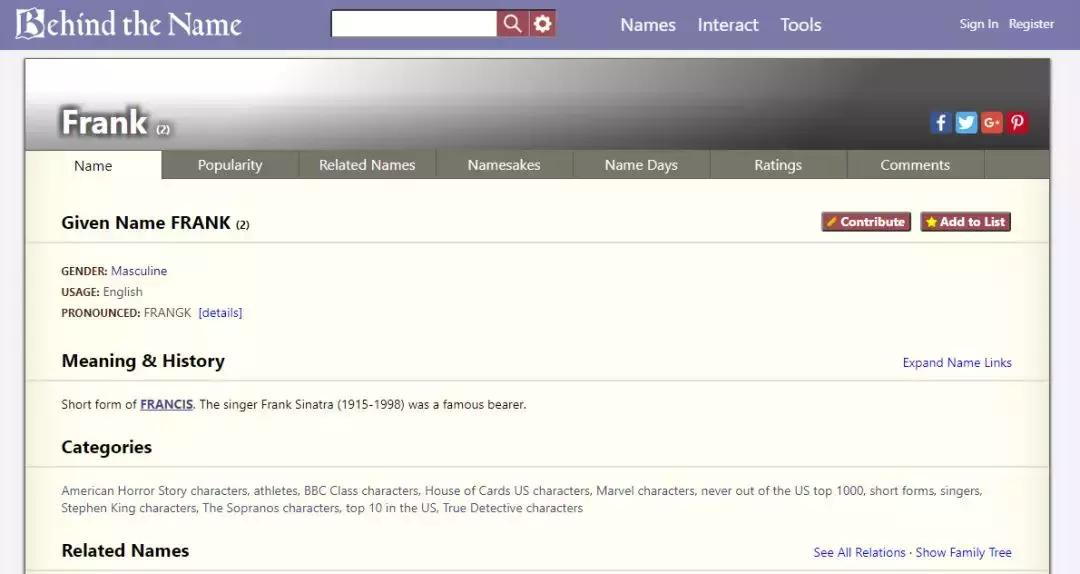Switch to the Related Names tab
Screen dimensions: 1080x574
tap(367, 165)
